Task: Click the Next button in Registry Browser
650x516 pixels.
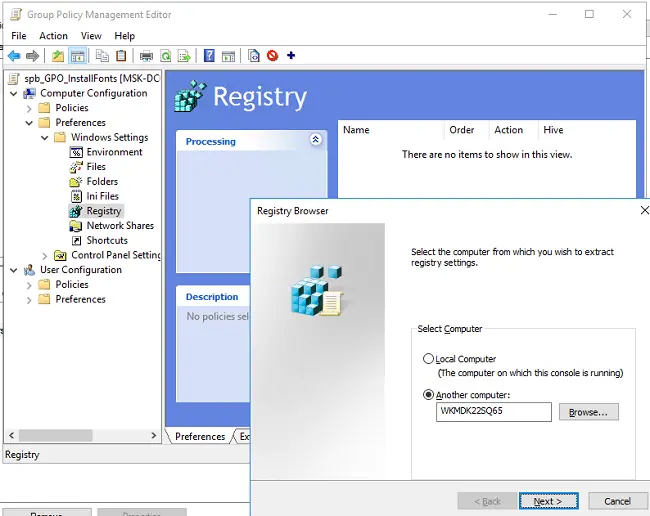Action: (x=548, y=501)
